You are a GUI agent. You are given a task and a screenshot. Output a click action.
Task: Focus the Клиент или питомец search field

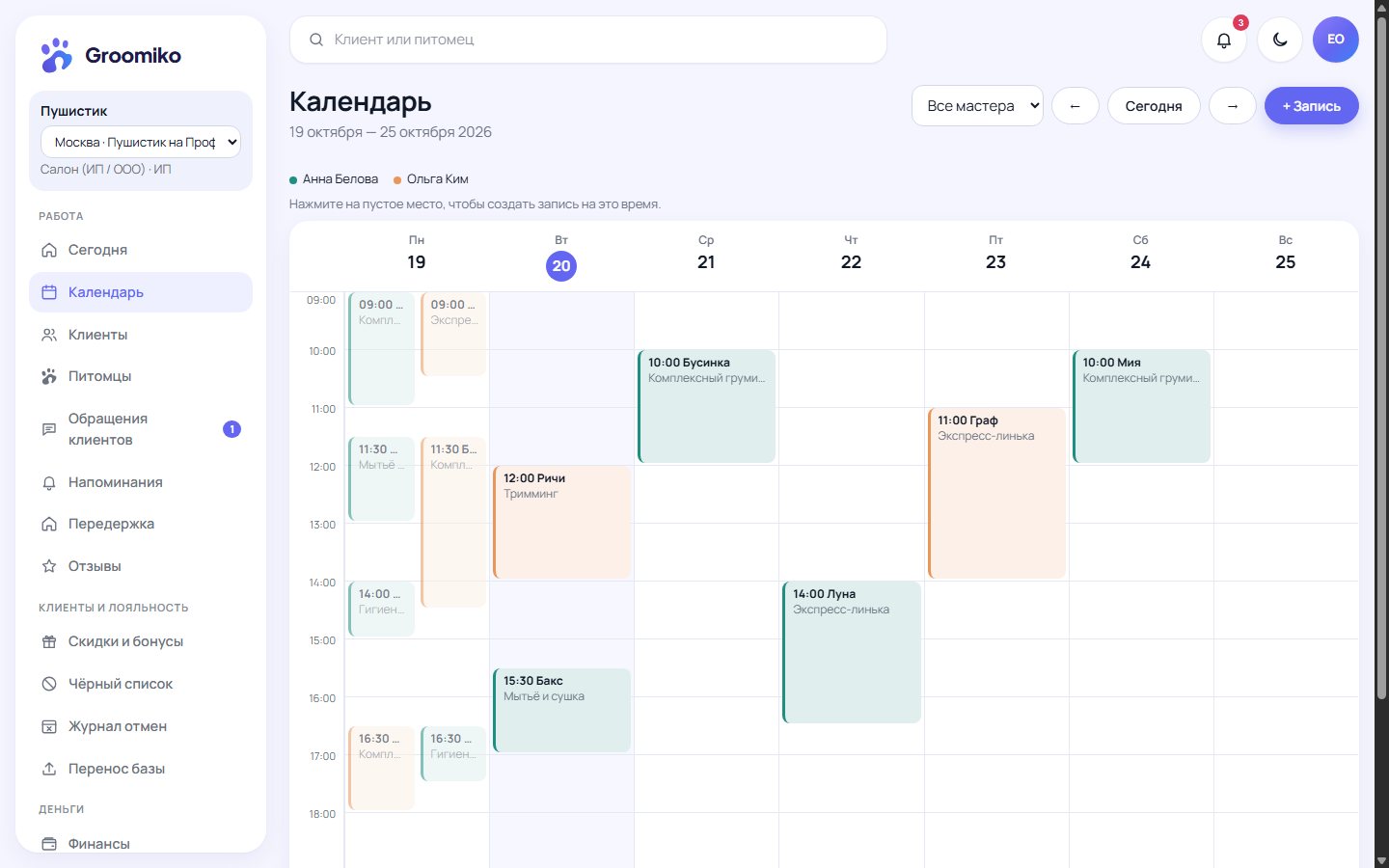(588, 40)
